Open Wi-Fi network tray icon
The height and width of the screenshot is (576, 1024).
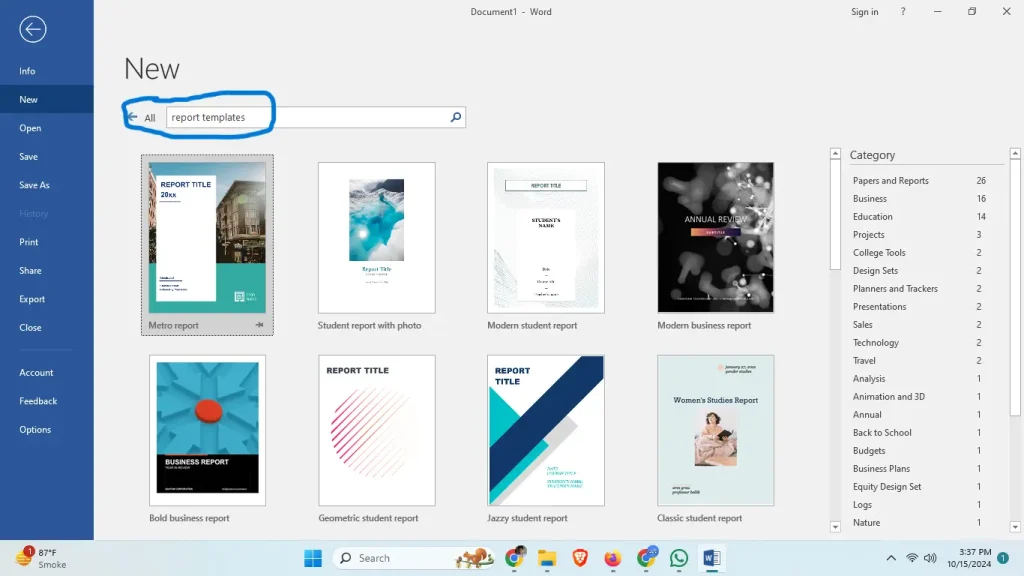[912, 558]
